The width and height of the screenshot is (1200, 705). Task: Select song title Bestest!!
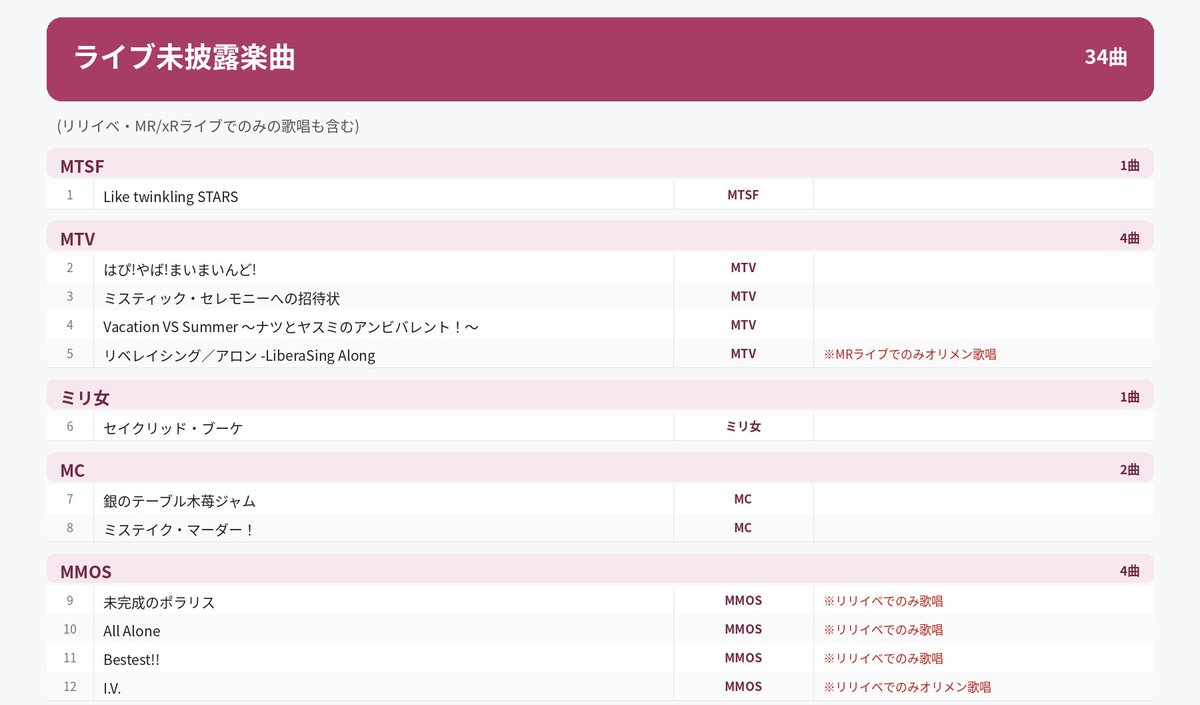[131, 659]
